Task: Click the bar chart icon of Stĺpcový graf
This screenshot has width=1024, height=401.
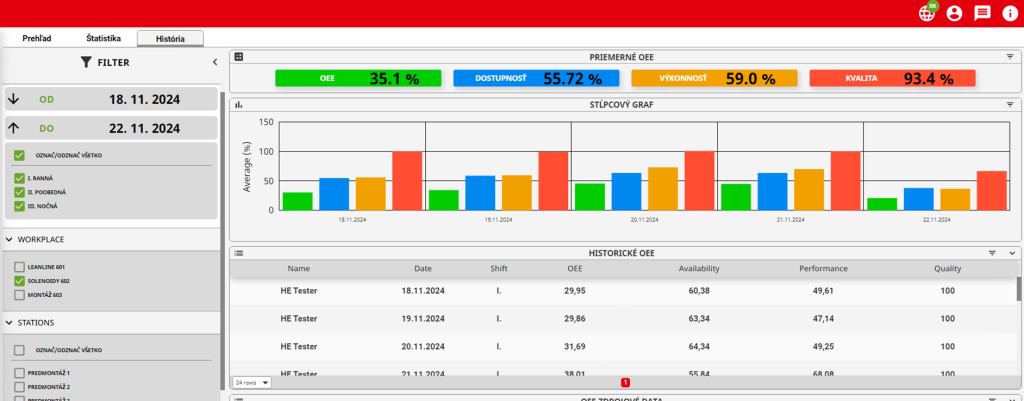Action: point(239,104)
